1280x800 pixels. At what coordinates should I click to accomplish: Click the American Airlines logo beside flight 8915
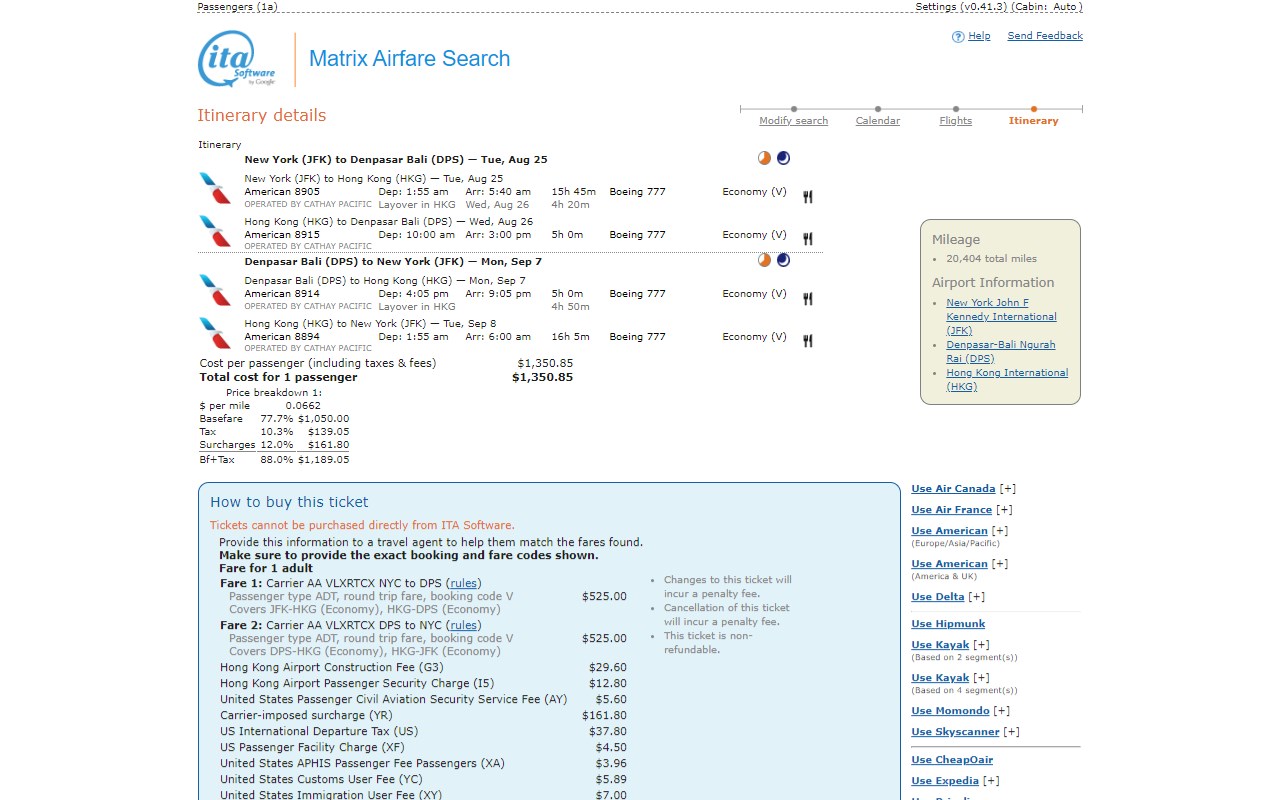tap(215, 231)
